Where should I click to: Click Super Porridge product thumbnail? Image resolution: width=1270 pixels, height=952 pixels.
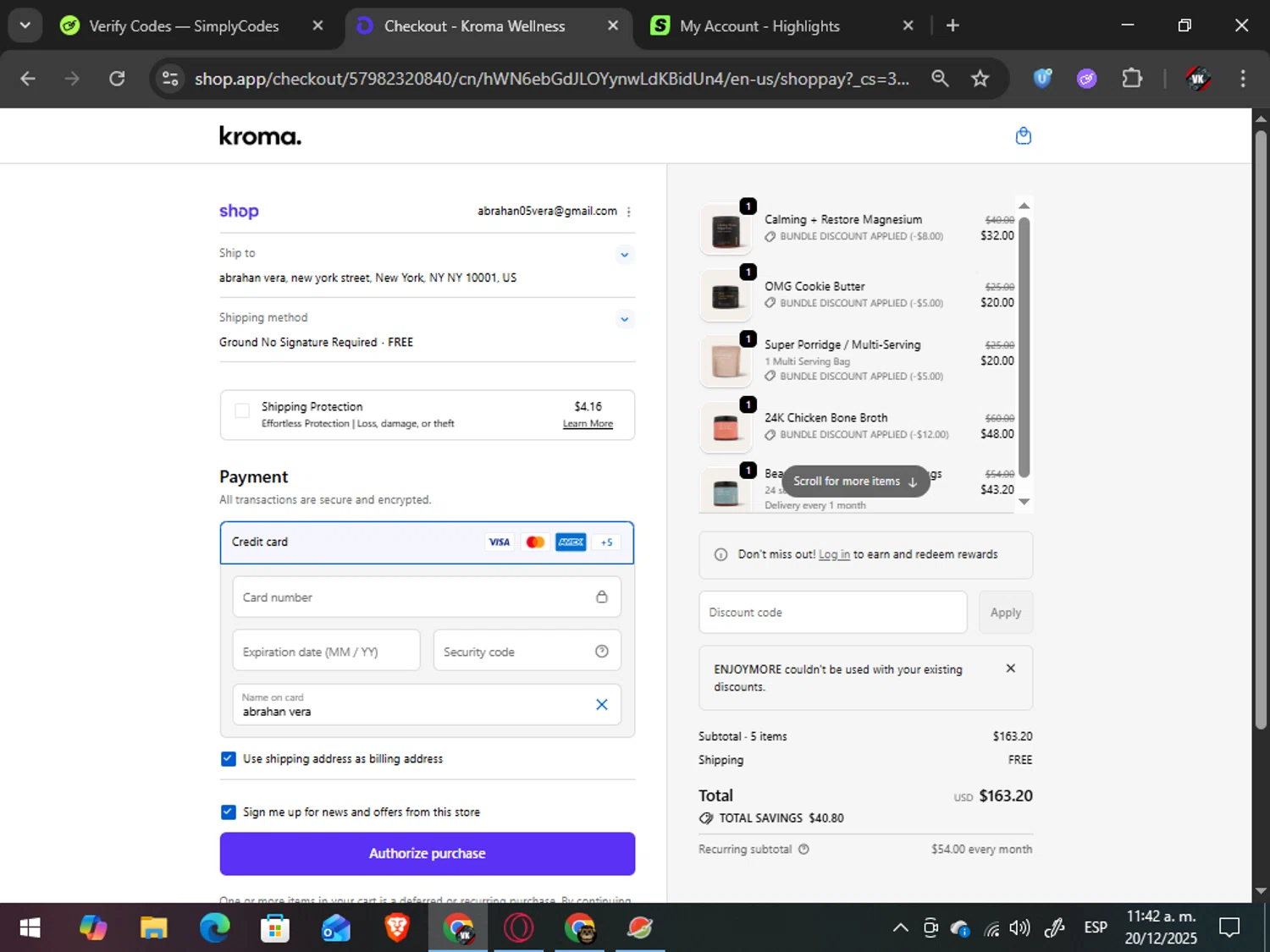726,360
